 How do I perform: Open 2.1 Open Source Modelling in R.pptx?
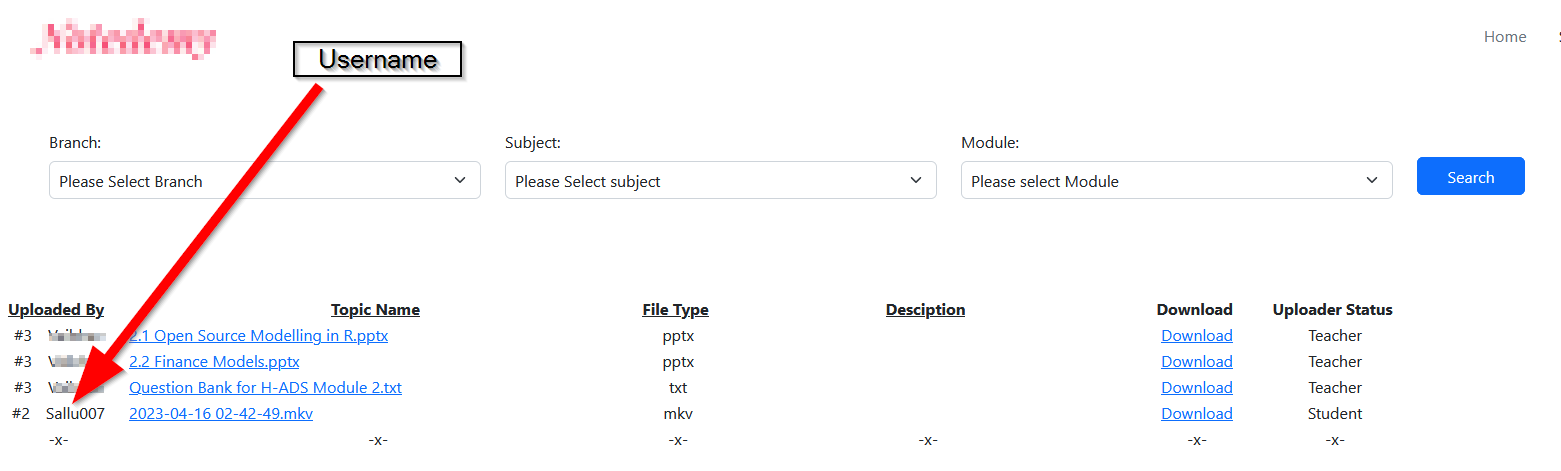260,336
